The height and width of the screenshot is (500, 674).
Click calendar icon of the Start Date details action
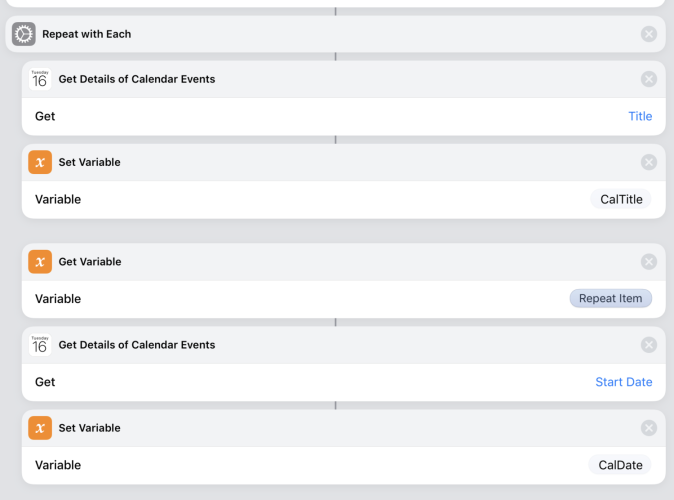[40, 345]
